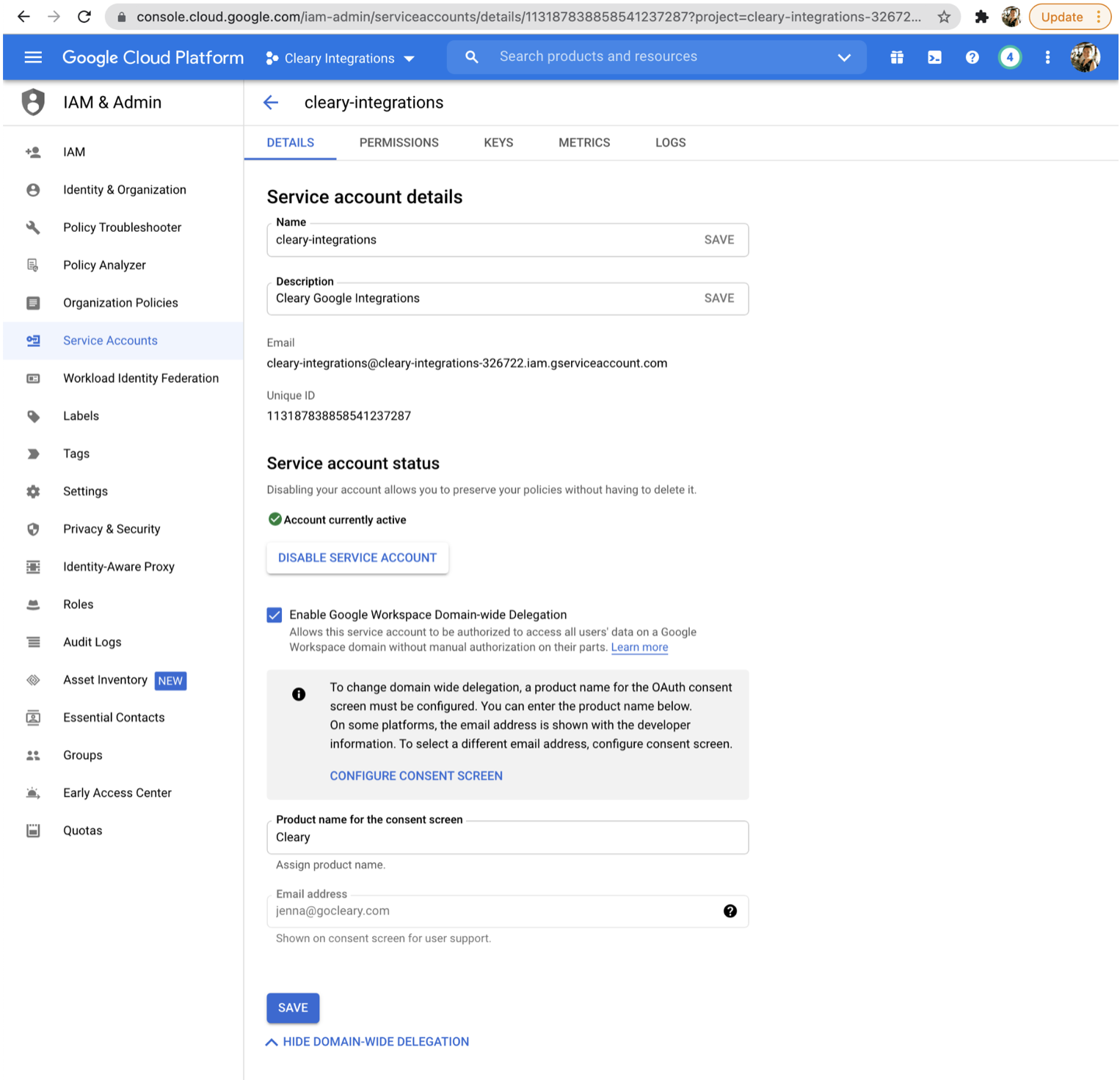Screen dimensions: 1120x1080
Task: Open Asset Inventory in the sidebar
Action: (123, 680)
